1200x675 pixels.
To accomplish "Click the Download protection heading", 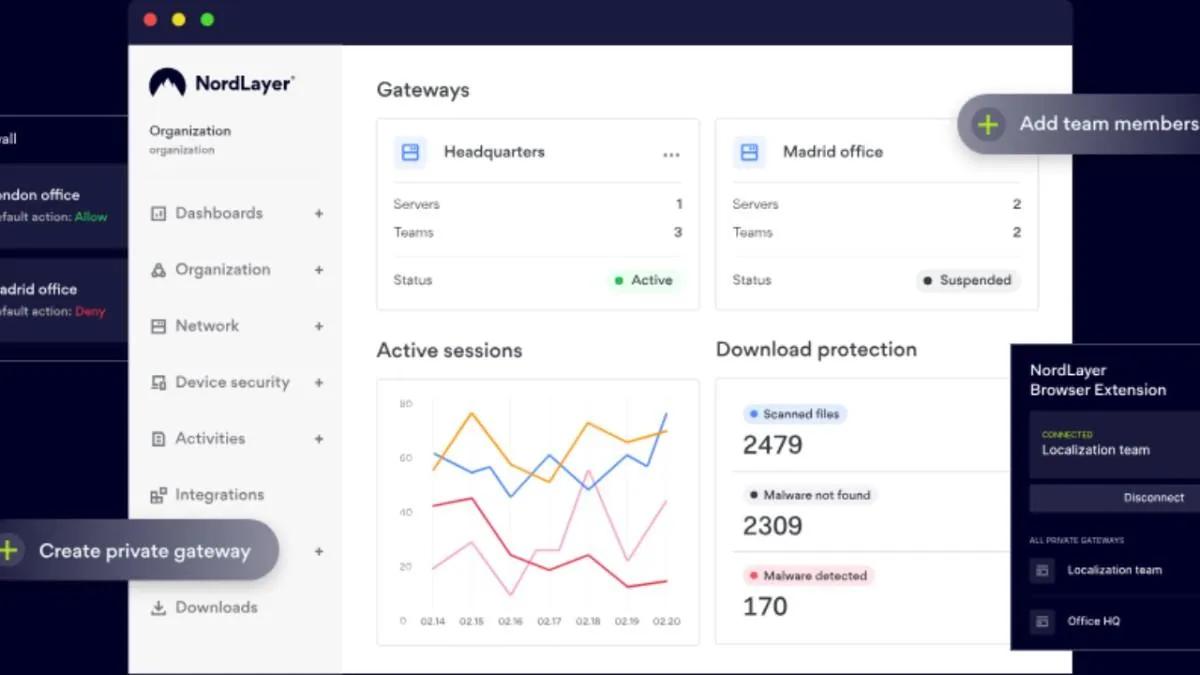I will click(816, 350).
